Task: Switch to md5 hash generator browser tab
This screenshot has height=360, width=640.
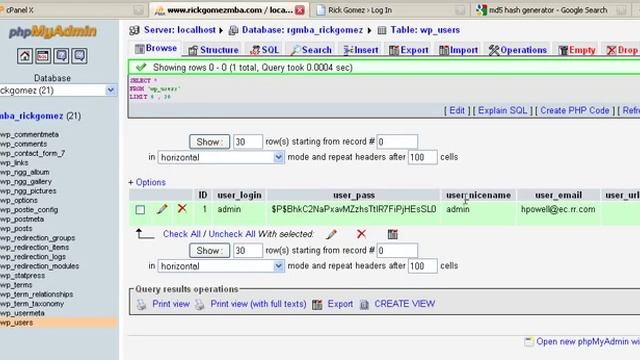Action: (x=552, y=10)
